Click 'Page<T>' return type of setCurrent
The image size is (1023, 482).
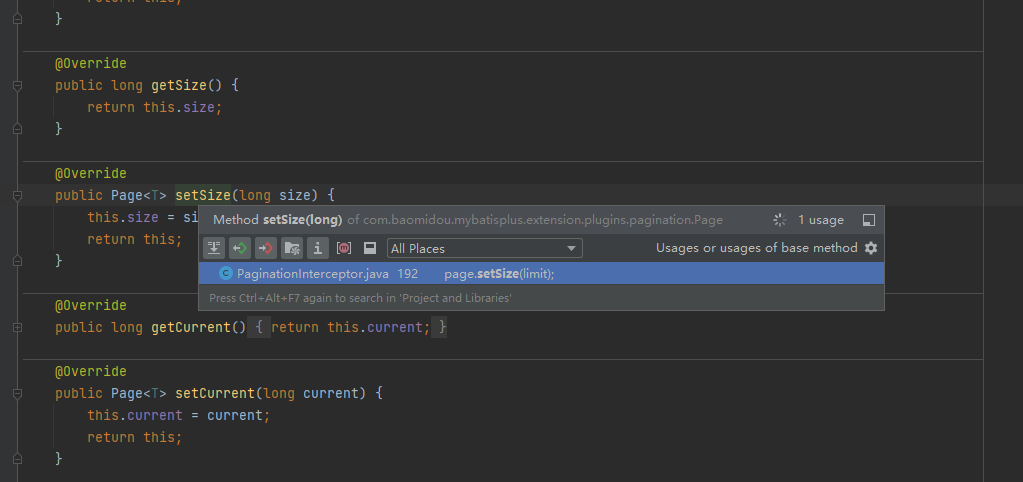pyautogui.click(x=139, y=393)
